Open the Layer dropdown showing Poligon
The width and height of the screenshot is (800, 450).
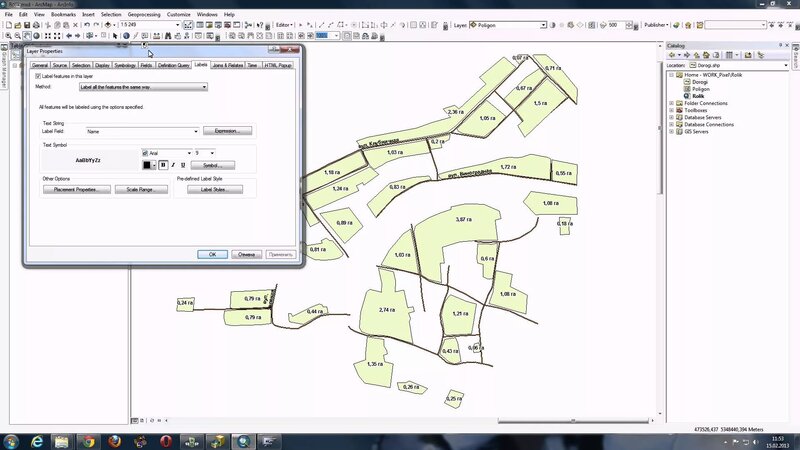(x=508, y=25)
